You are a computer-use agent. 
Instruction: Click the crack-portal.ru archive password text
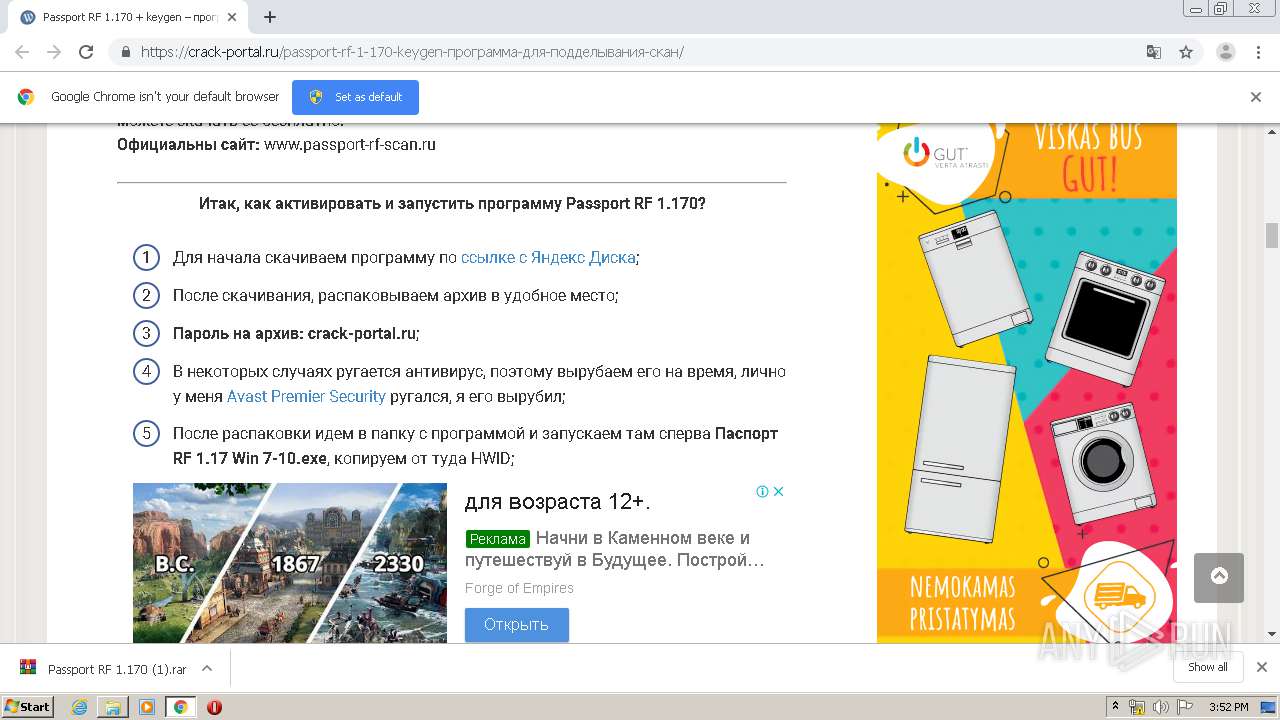tap(362, 333)
